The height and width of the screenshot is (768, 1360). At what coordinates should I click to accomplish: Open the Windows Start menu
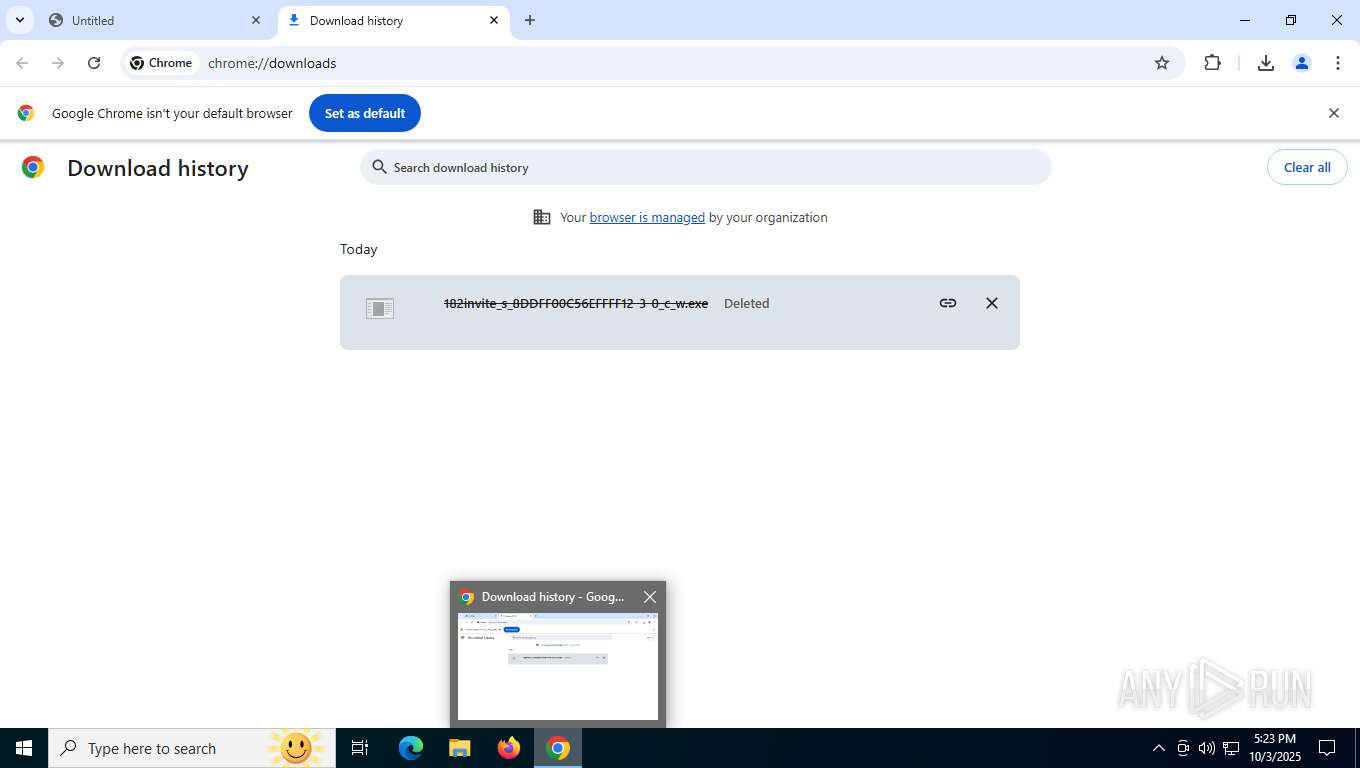click(24, 748)
